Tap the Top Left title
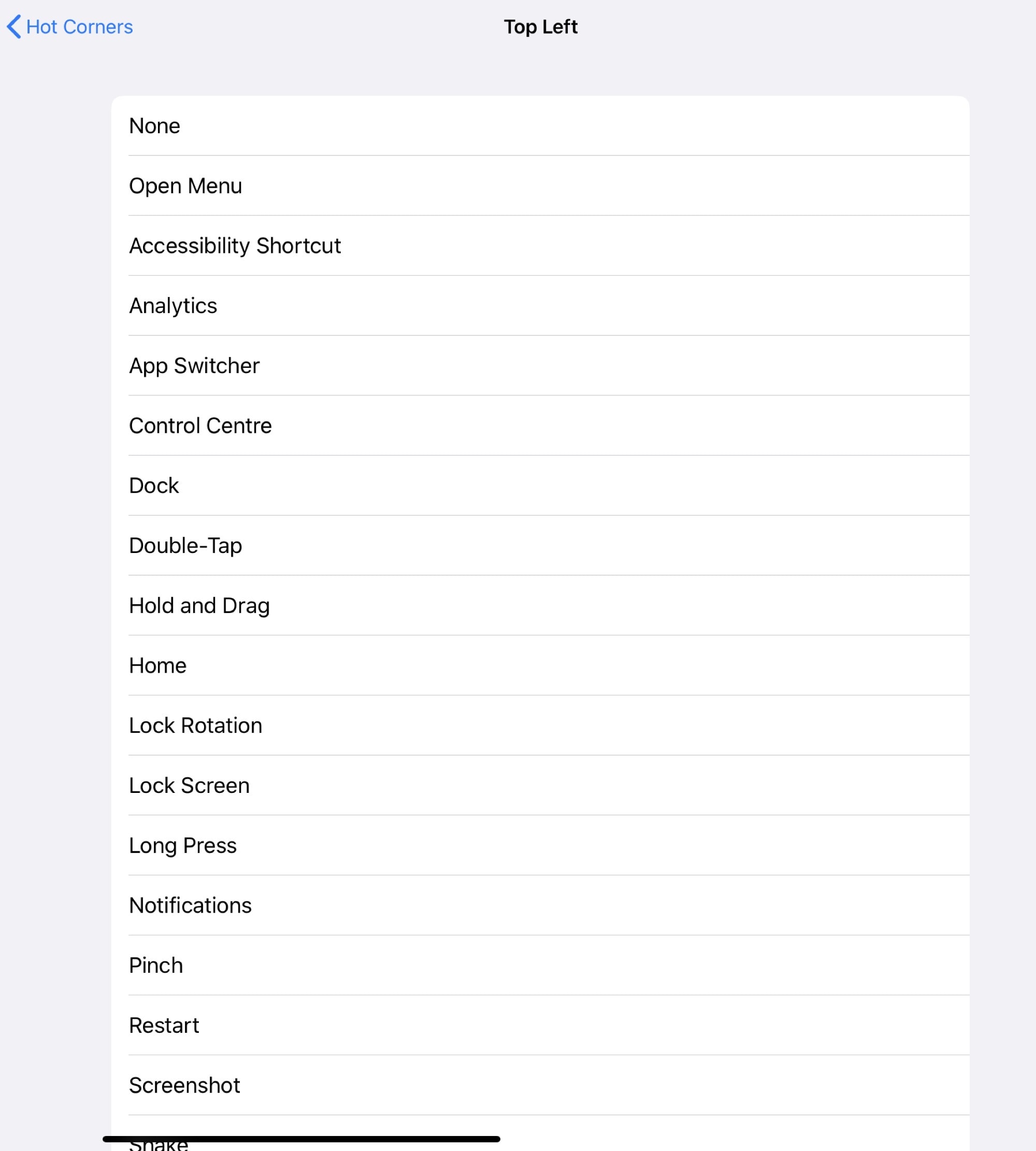1036x1151 pixels. [541, 26]
